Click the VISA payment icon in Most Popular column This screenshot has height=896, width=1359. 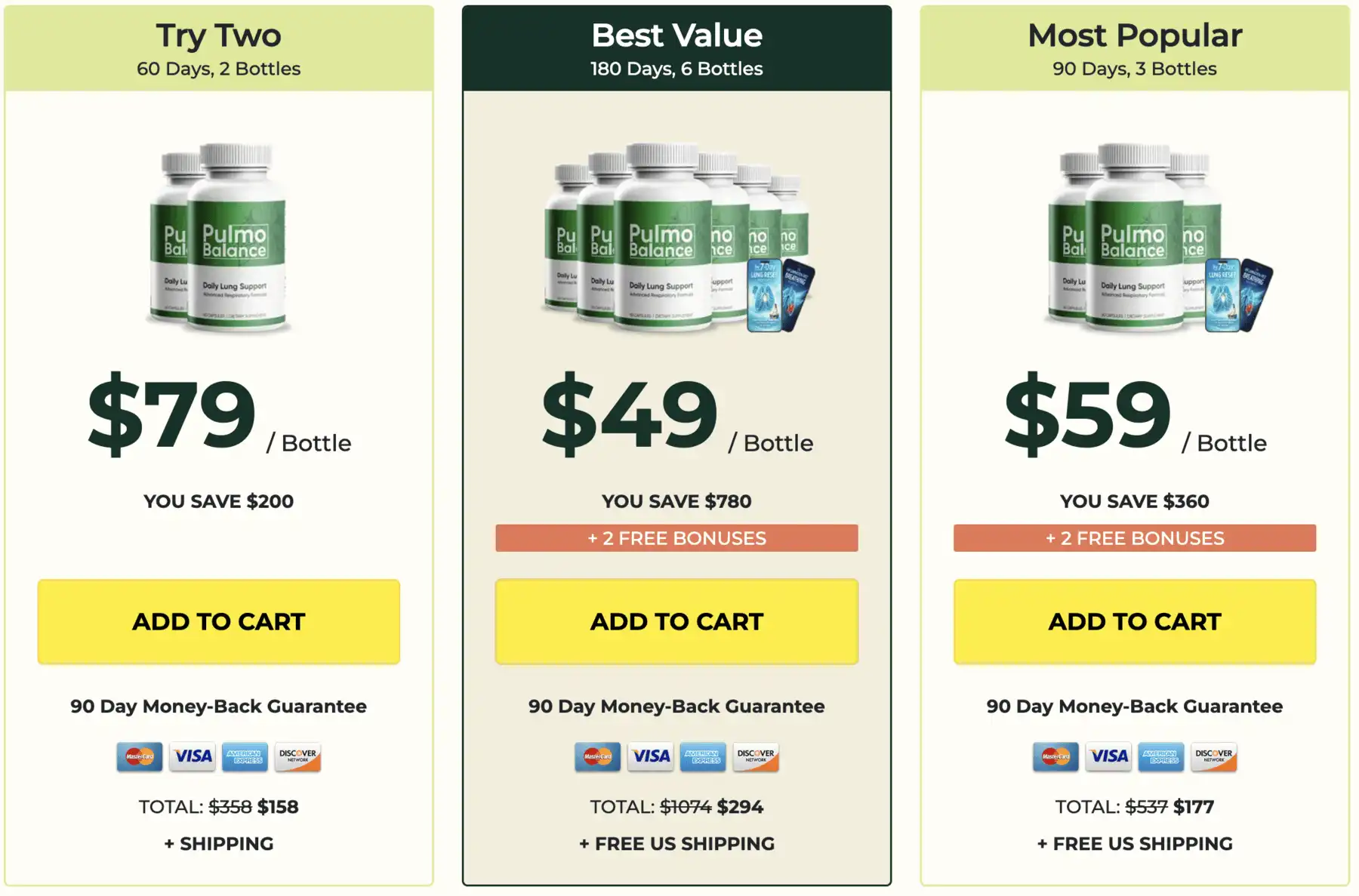pyautogui.click(x=1108, y=757)
